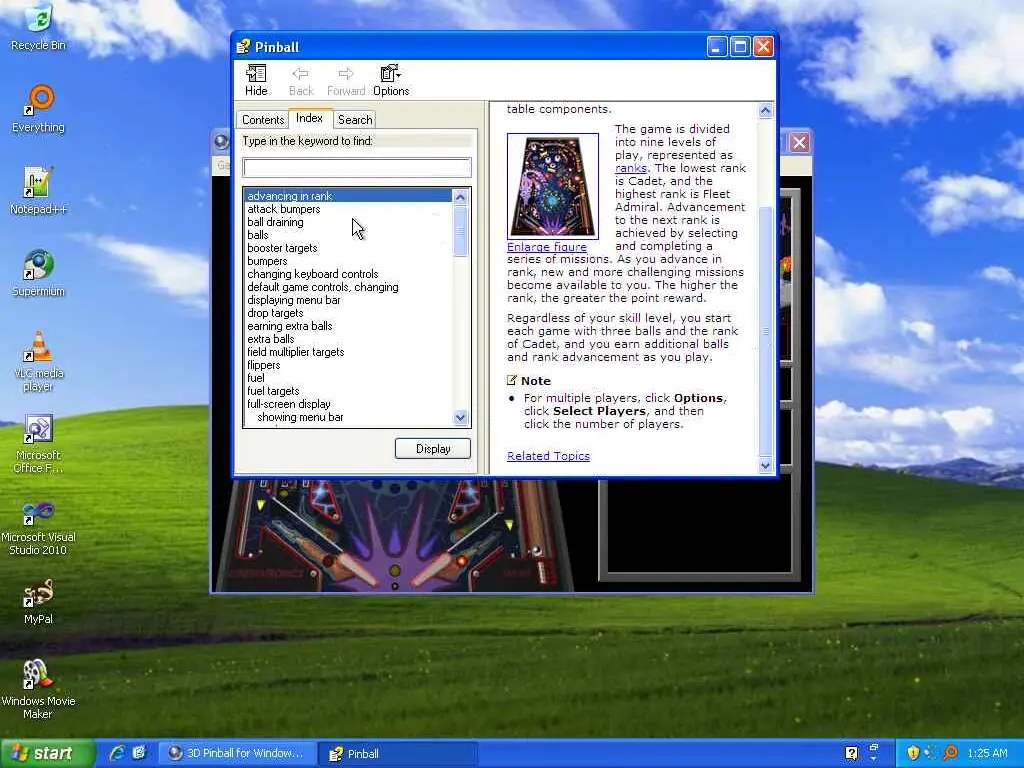Open the 'Related Topics' link
1024x768 pixels.
(548, 456)
